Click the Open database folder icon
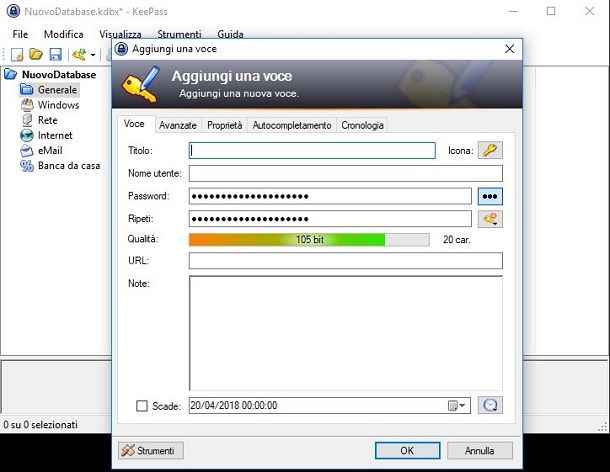Screen dimensions: 610x472 [36, 54]
